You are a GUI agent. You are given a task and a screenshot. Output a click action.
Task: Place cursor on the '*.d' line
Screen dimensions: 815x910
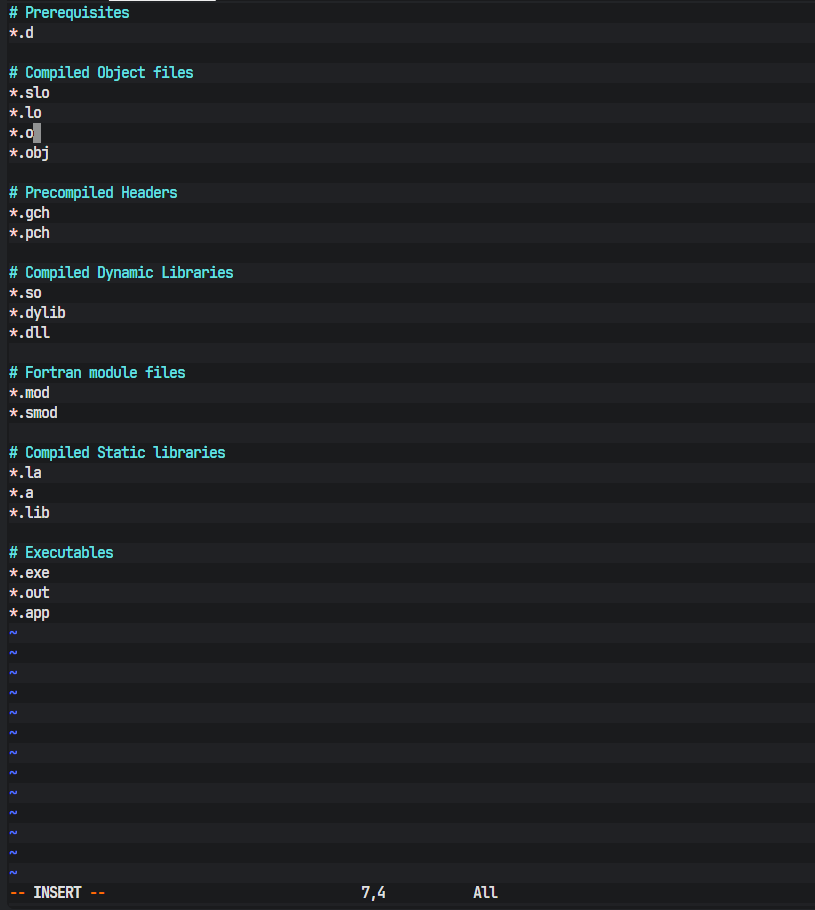click(21, 32)
